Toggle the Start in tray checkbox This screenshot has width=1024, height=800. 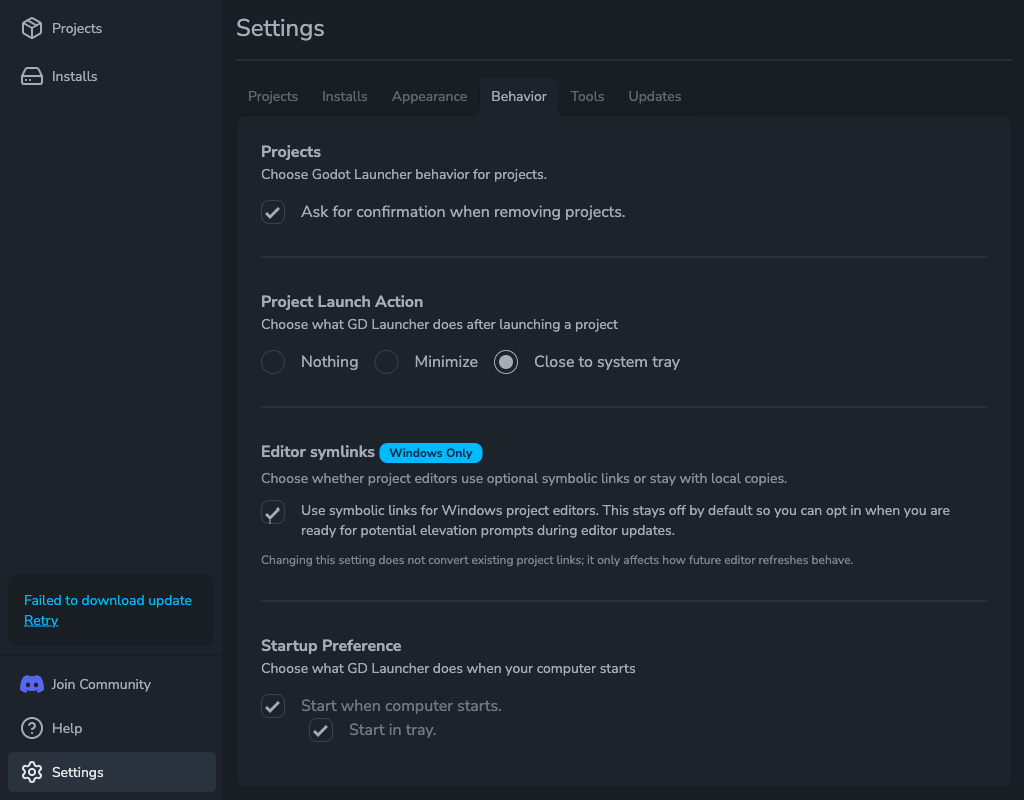click(321, 730)
